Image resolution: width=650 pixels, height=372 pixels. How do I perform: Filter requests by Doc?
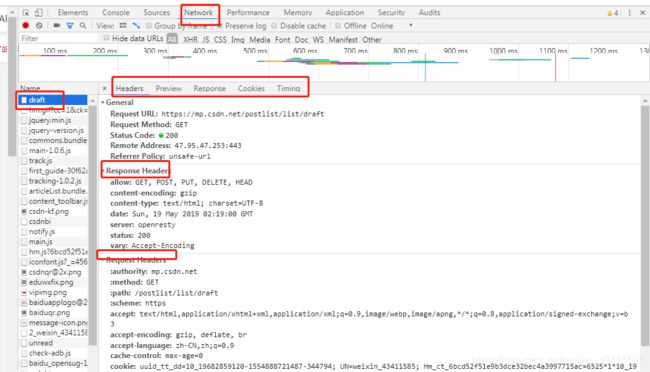pos(301,40)
